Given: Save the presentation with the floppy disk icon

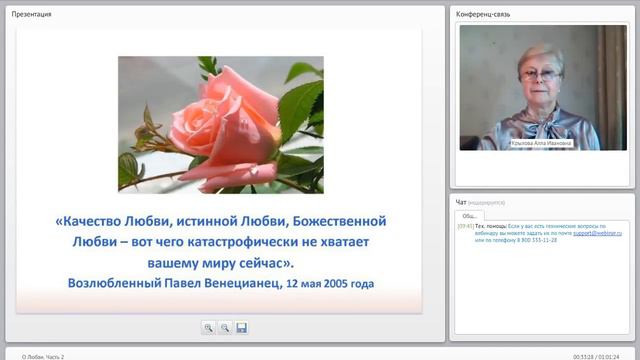Looking at the screenshot, I should 242,328.
